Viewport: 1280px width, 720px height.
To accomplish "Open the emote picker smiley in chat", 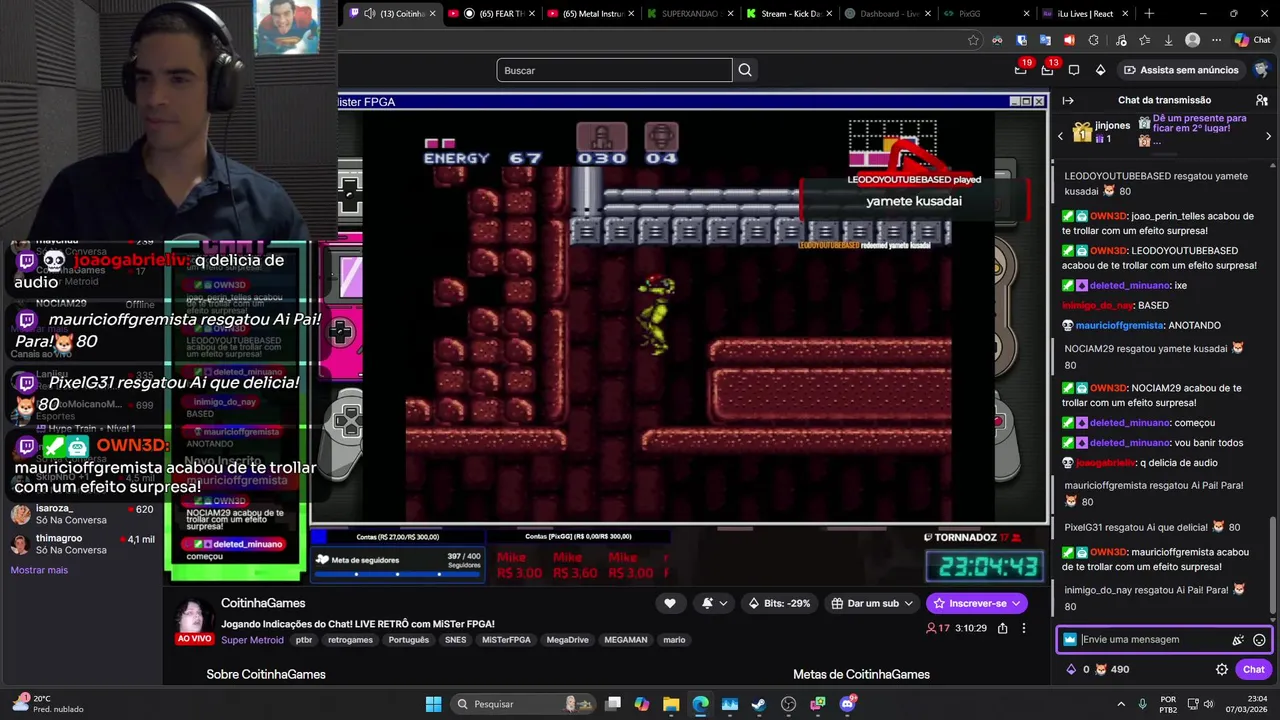I will point(1259,640).
